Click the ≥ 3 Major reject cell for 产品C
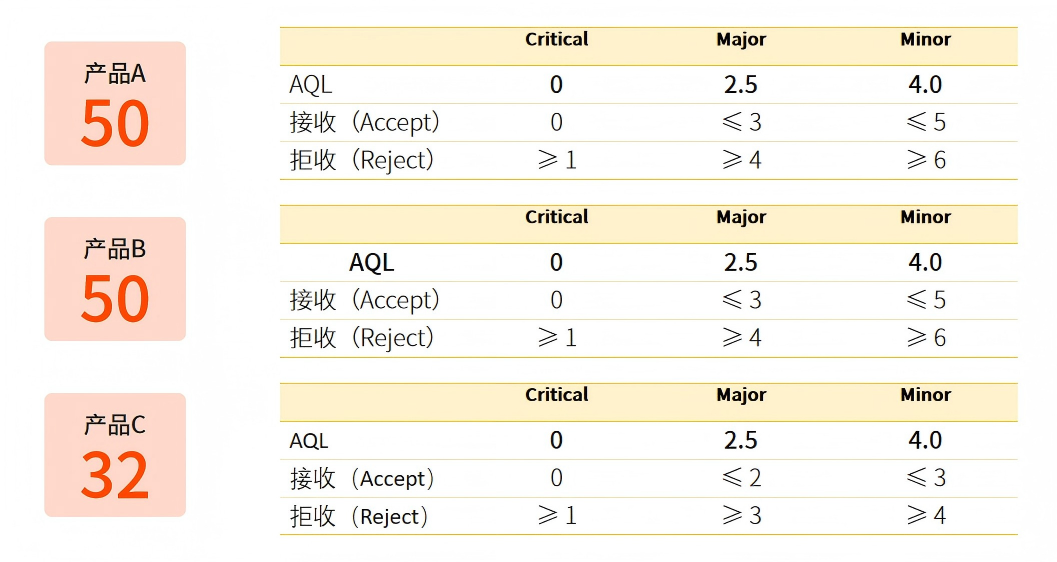1057x562 pixels. coord(741,516)
